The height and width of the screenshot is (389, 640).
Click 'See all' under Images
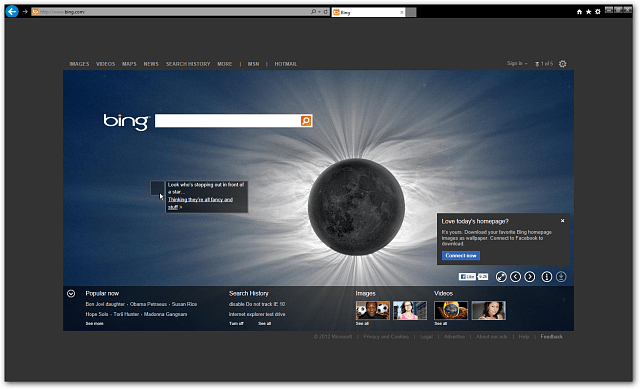362,324
